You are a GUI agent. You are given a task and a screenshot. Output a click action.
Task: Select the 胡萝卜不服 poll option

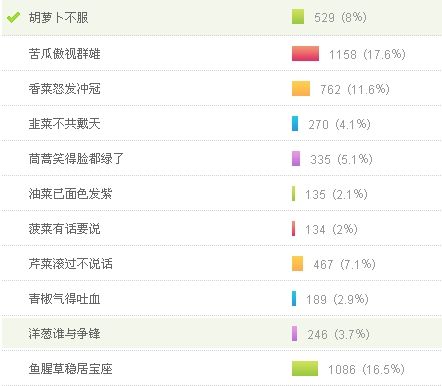click(58, 17)
